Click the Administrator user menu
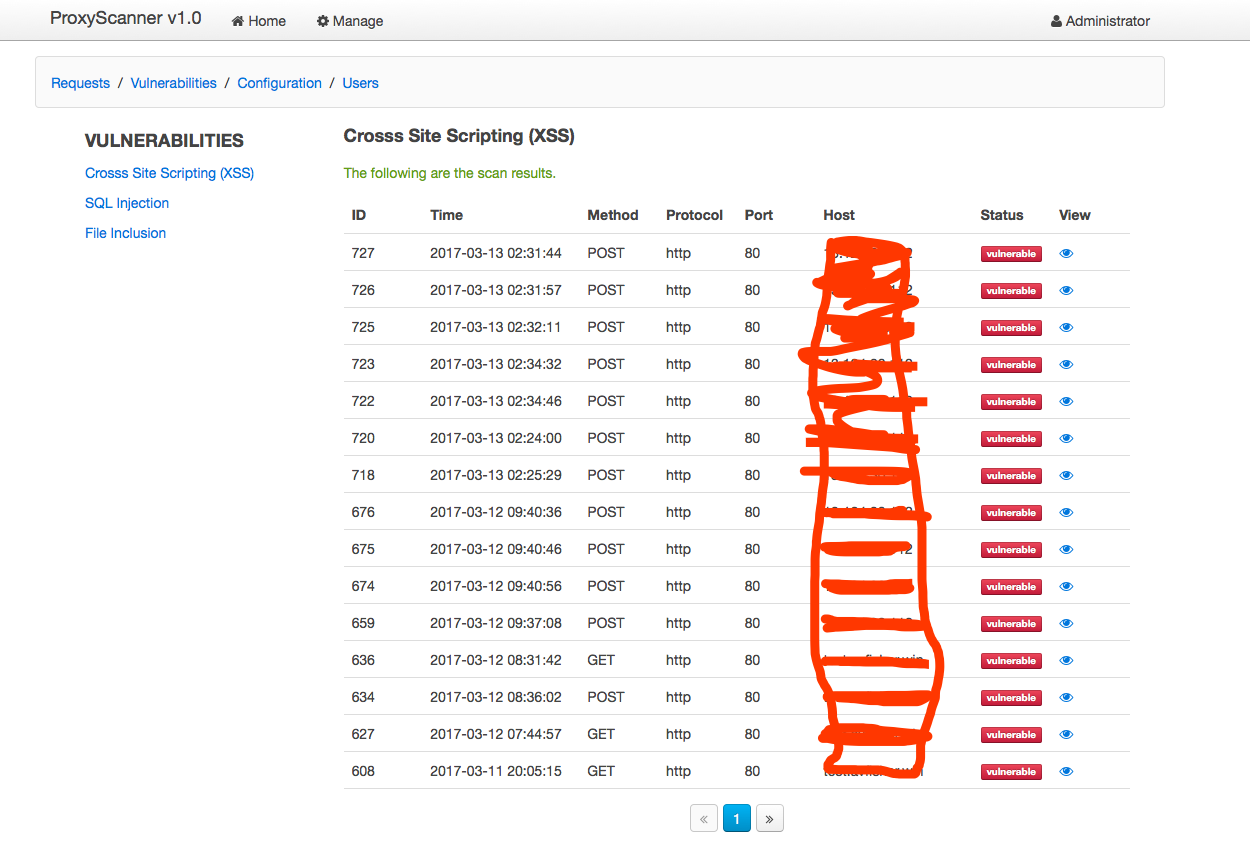1250x843 pixels. tap(1100, 21)
